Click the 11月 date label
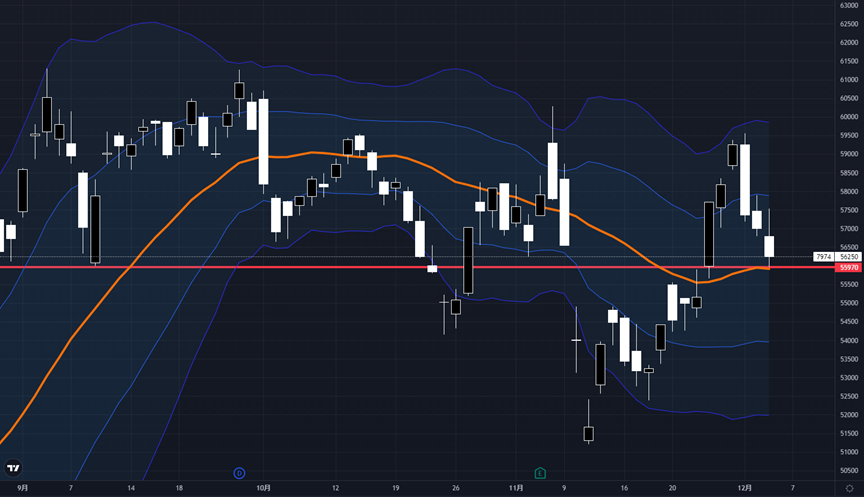Viewport: 864px width, 497px height. (516, 488)
